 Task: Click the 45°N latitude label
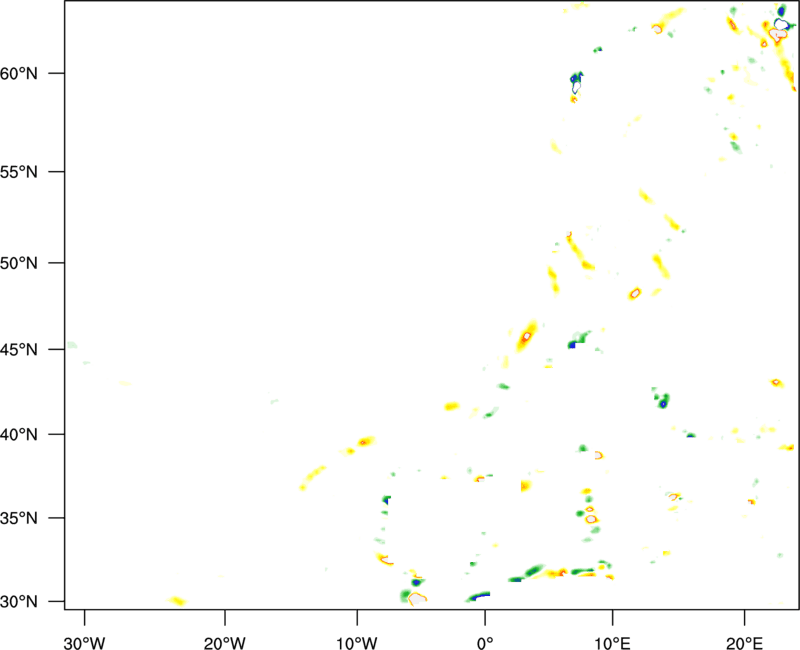[x=19, y=349]
